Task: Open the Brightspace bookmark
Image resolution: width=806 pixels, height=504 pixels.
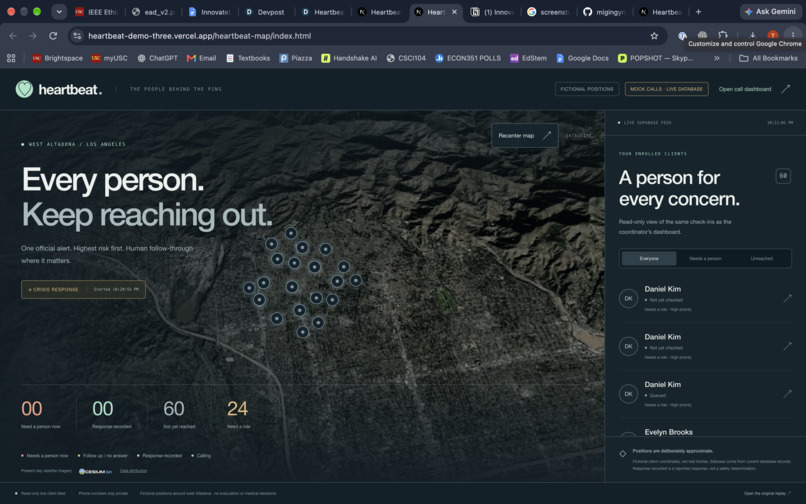Action: pos(58,58)
